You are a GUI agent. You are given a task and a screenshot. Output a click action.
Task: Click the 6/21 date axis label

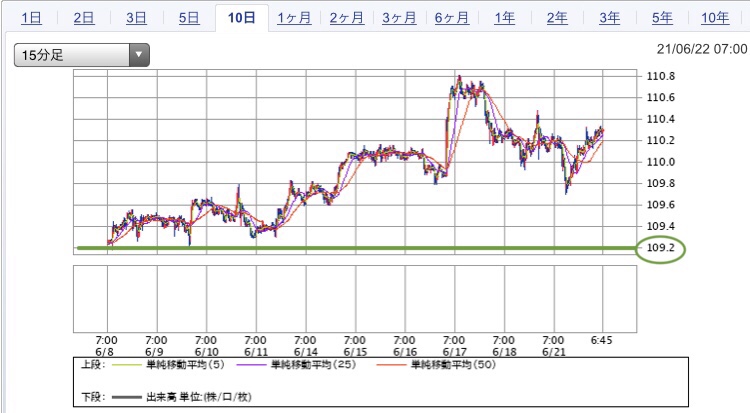(554, 352)
